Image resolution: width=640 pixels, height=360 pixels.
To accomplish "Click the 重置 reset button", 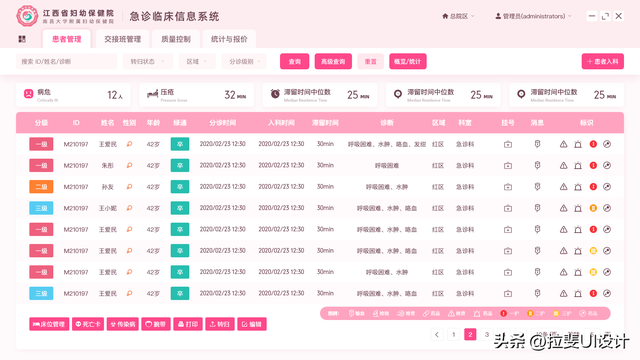I will coord(371,62).
